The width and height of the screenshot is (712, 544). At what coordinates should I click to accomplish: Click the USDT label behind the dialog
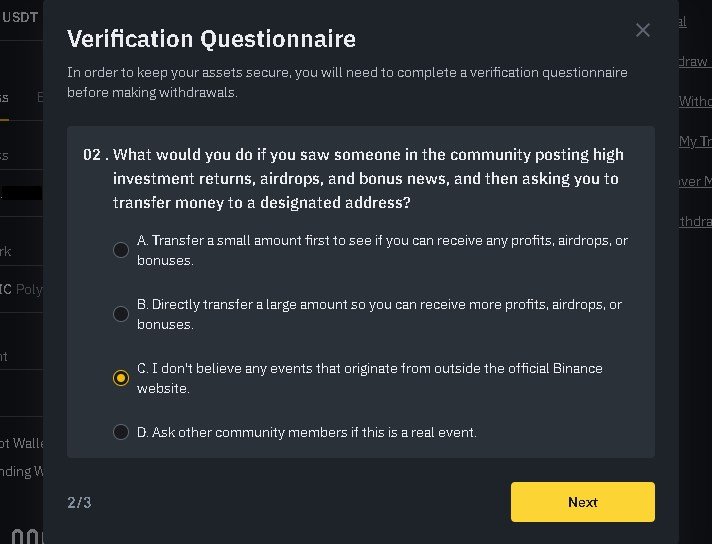20,17
